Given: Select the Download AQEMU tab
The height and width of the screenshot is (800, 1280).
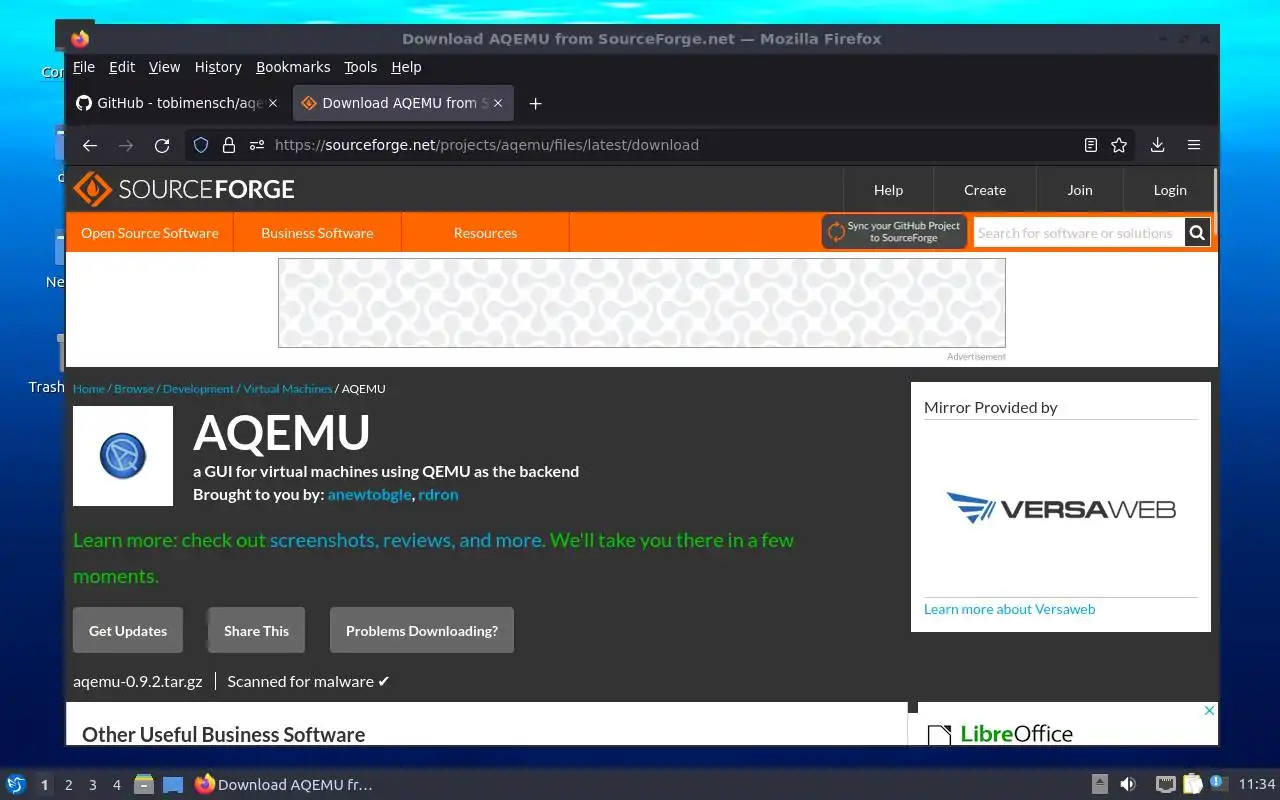Looking at the screenshot, I should pyautogui.click(x=403, y=103).
